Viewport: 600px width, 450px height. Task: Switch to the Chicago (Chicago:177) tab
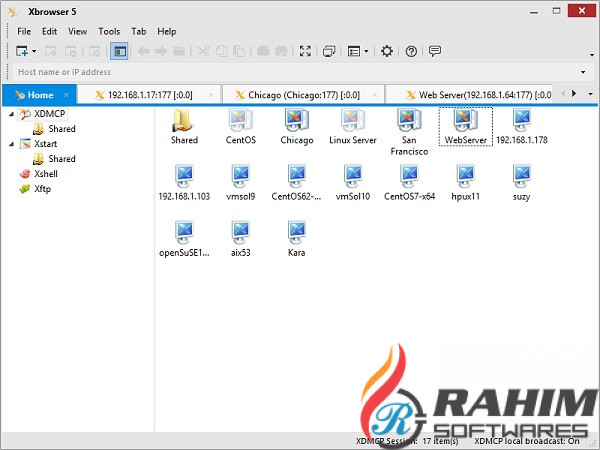(304, 95)
